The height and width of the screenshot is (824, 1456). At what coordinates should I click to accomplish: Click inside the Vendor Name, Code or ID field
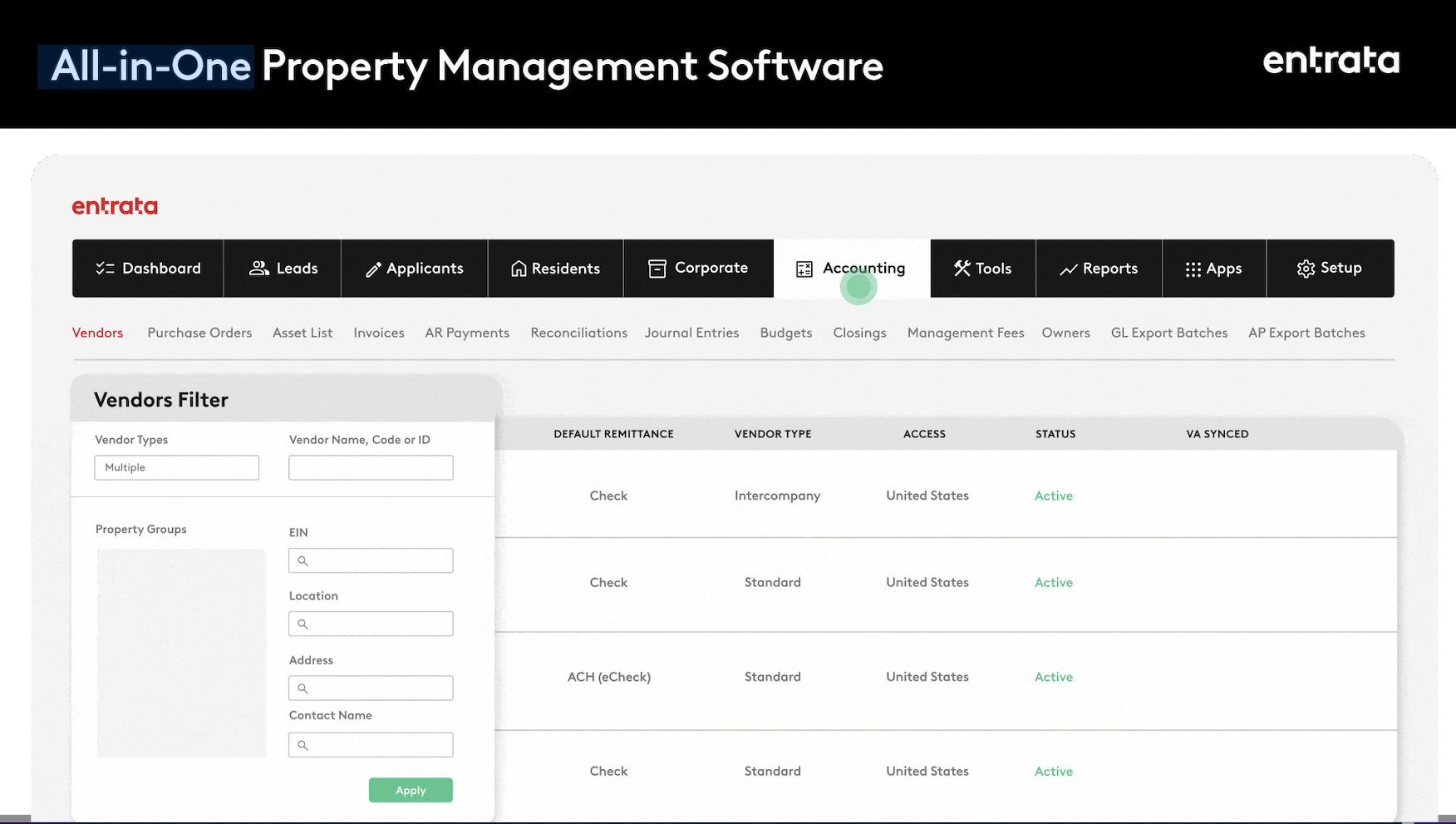(x=371, y=467)
